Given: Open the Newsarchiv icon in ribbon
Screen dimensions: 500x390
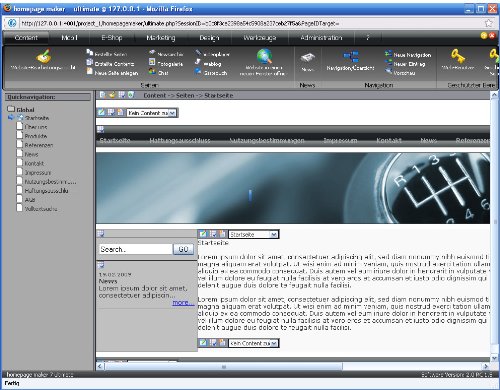Looking at the screenshot, I should [152, 53].
